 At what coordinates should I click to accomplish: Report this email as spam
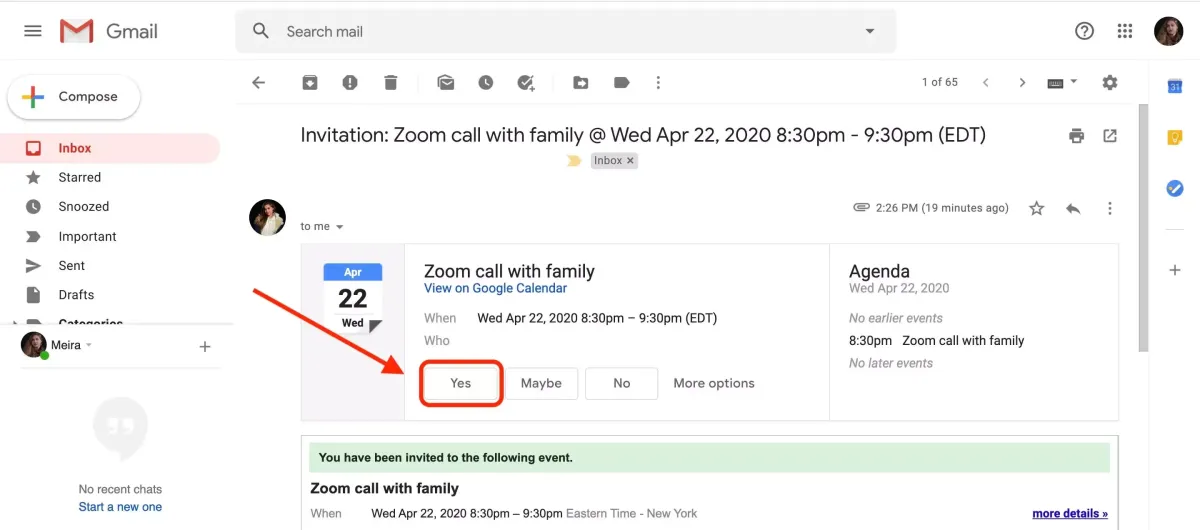(349, 83)
